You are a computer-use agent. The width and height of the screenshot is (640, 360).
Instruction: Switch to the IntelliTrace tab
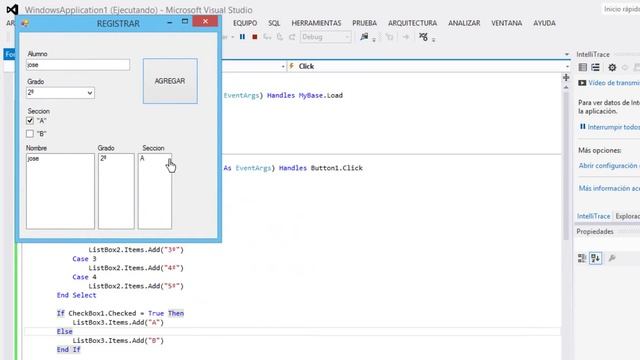[x=593, y=216]
